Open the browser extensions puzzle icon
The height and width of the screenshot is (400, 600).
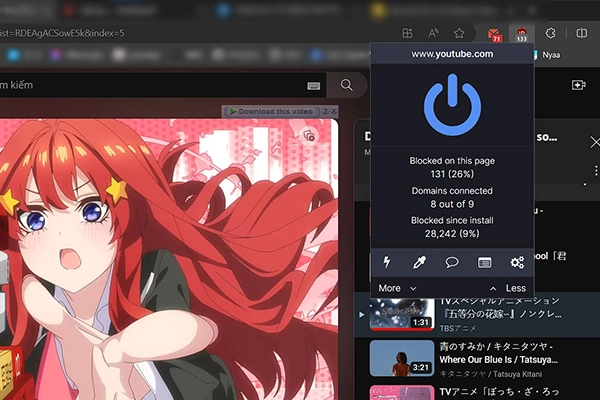pyautogui.click(x=550, y=33)
